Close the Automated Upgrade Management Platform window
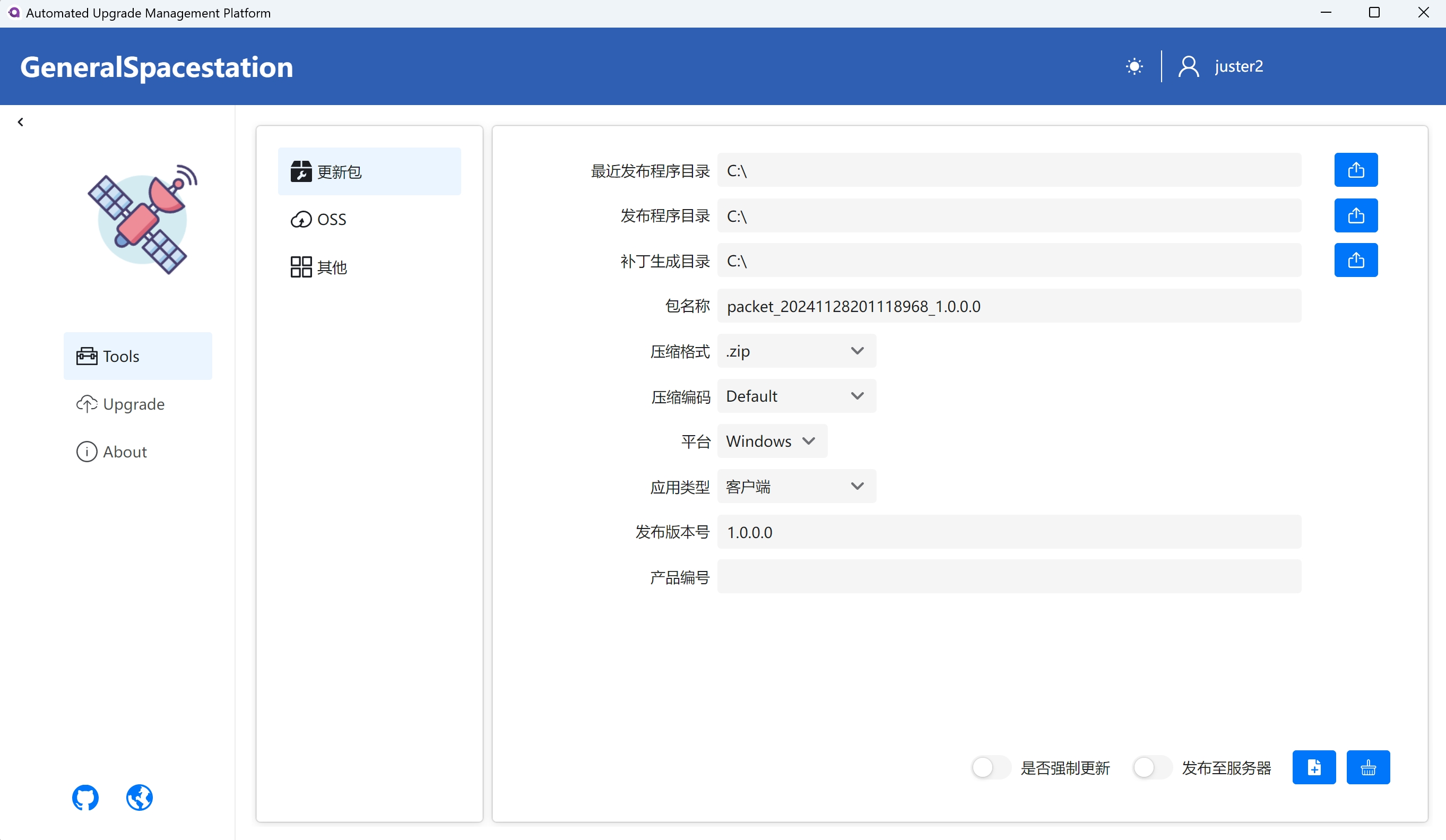The image size is (1446, 840). (x=1423, y=13)
